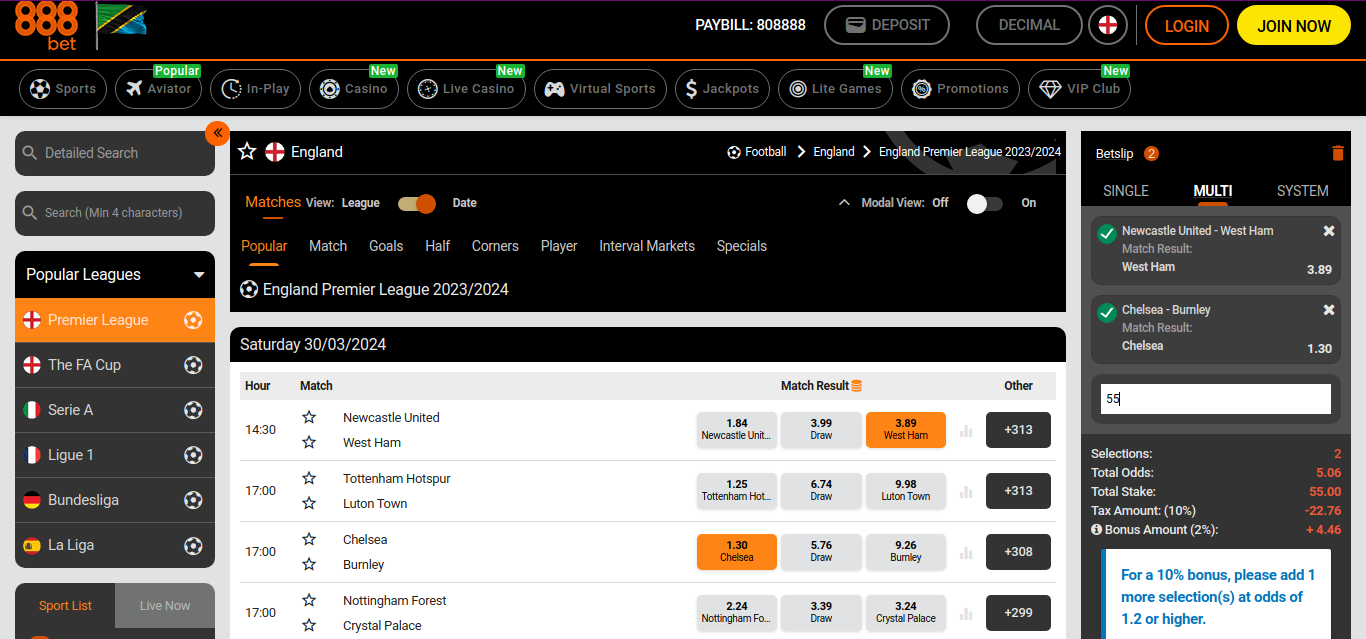
Task: Open The FA Cup league
Action: click(115, 365)
